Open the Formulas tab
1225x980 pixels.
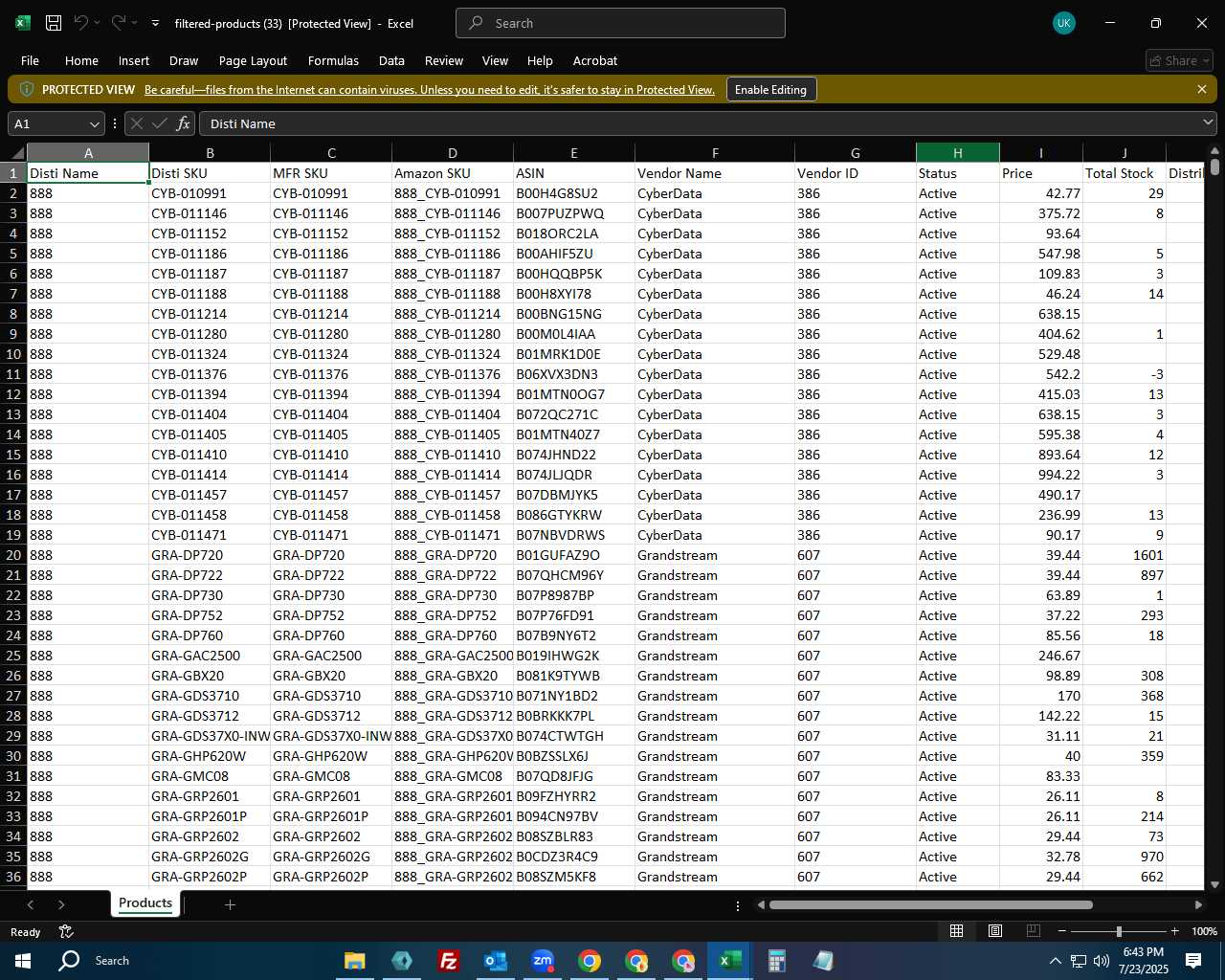tap(333, 60)
